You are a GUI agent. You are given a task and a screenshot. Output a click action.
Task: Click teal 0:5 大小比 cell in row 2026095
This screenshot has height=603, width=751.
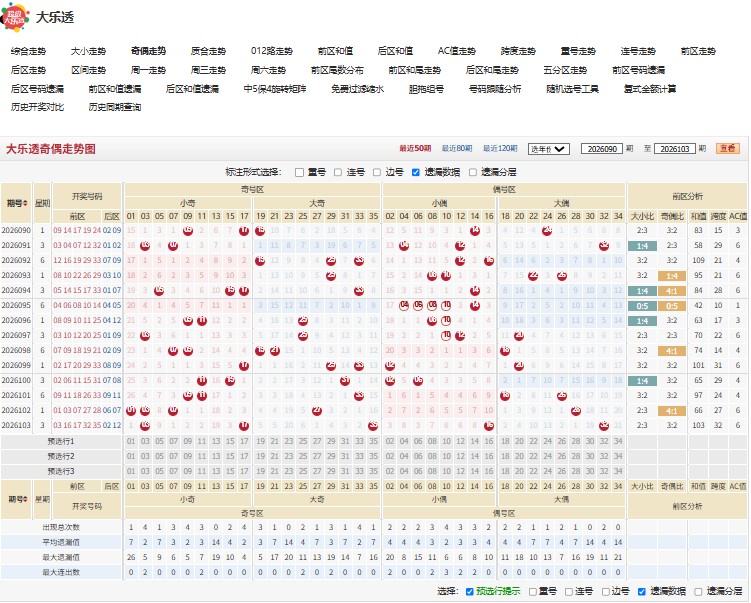(x=642, y=307)
